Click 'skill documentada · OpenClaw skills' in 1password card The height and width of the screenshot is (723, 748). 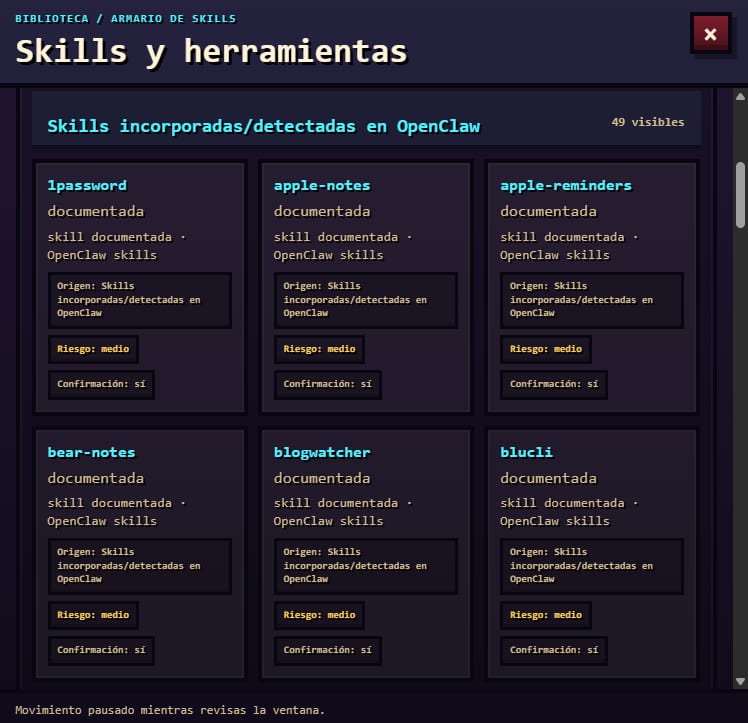coord(116,246)
